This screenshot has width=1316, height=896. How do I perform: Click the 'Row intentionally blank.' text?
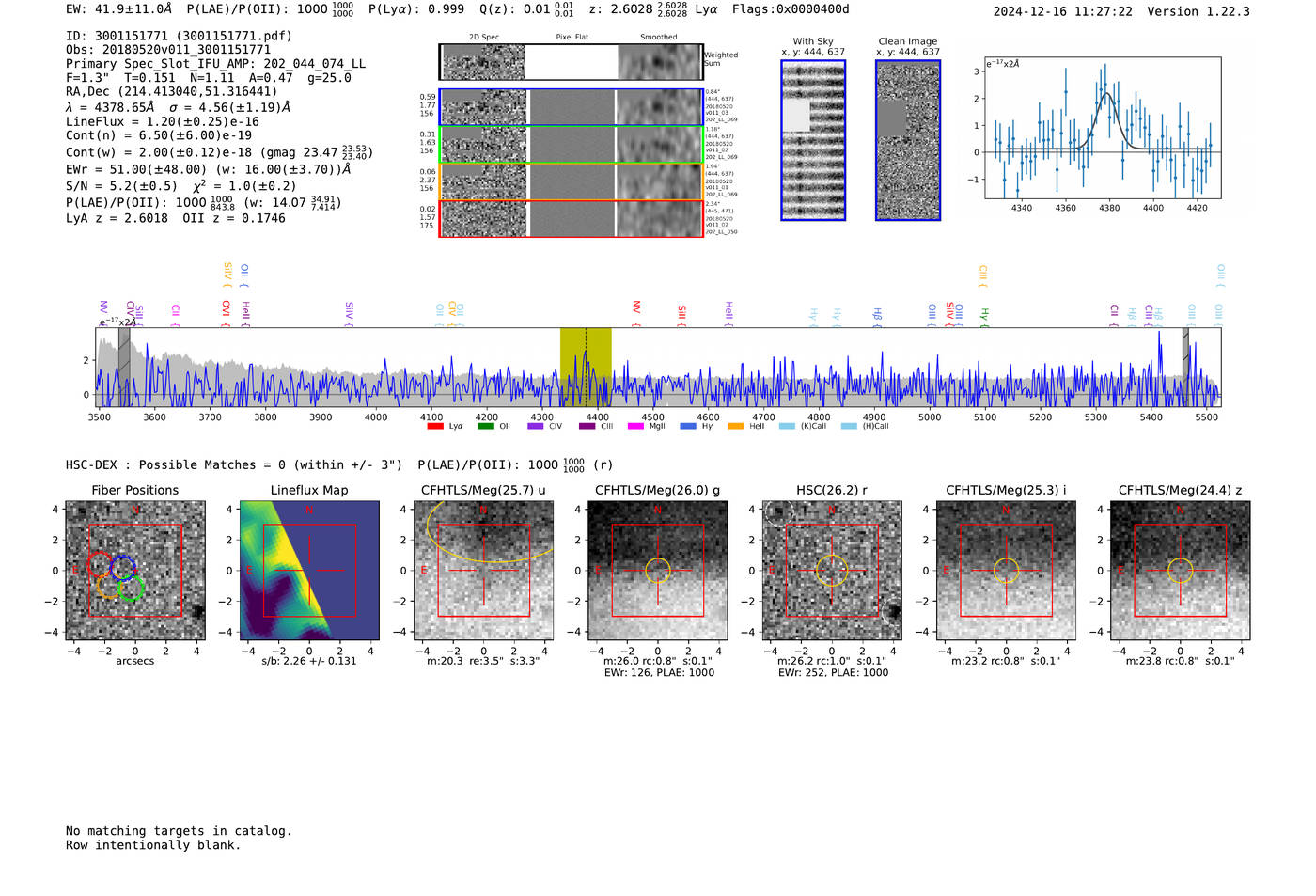pyautogui.click(x=153, y=845)
